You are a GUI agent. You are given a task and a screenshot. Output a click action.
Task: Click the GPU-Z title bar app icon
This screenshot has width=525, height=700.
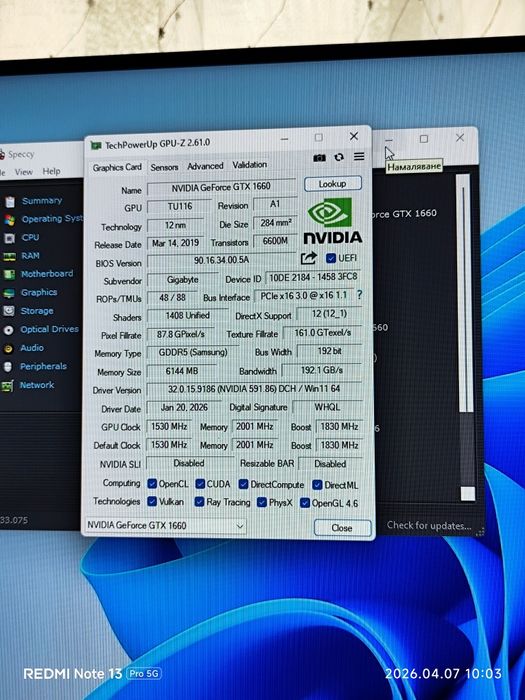pos(96,146)
